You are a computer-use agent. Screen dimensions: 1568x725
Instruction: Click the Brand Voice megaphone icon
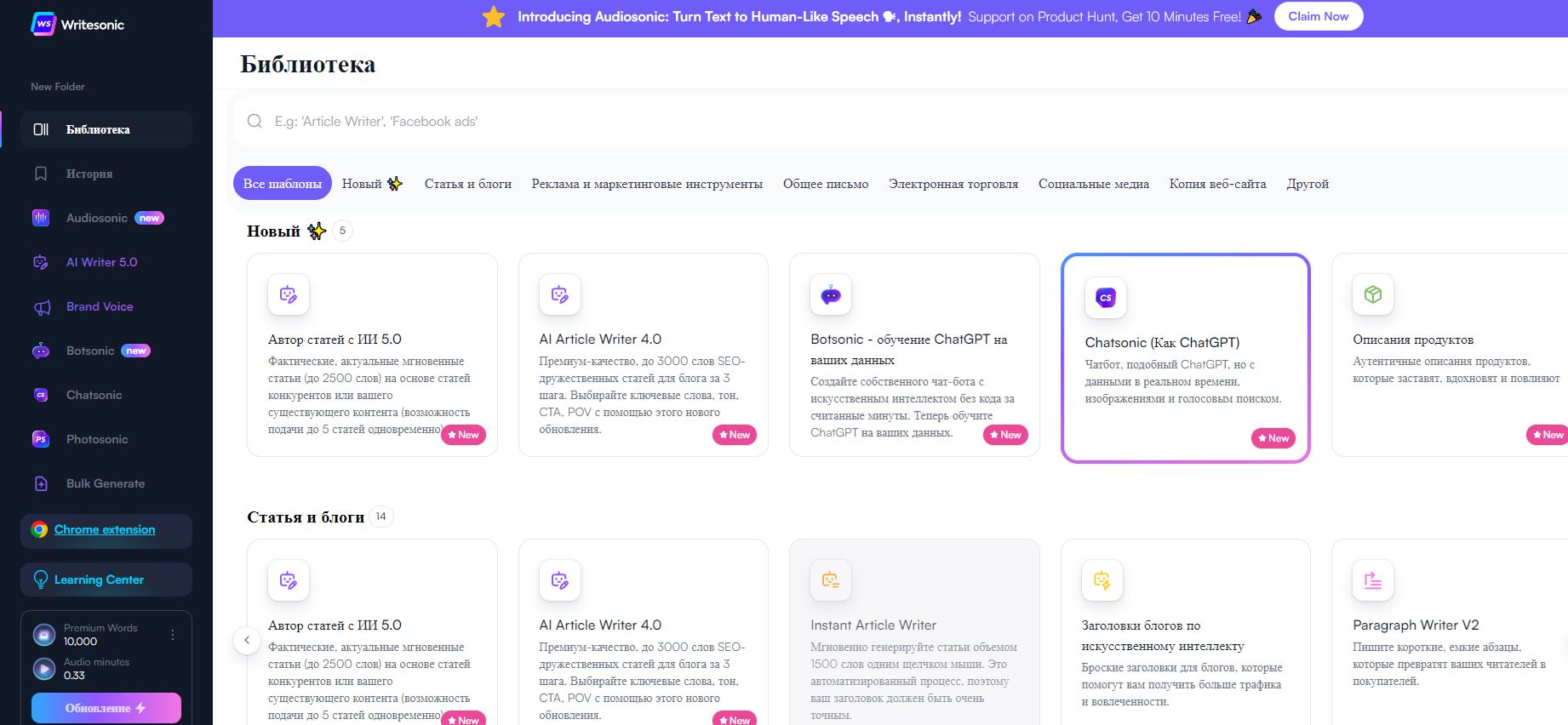[41, 307]
